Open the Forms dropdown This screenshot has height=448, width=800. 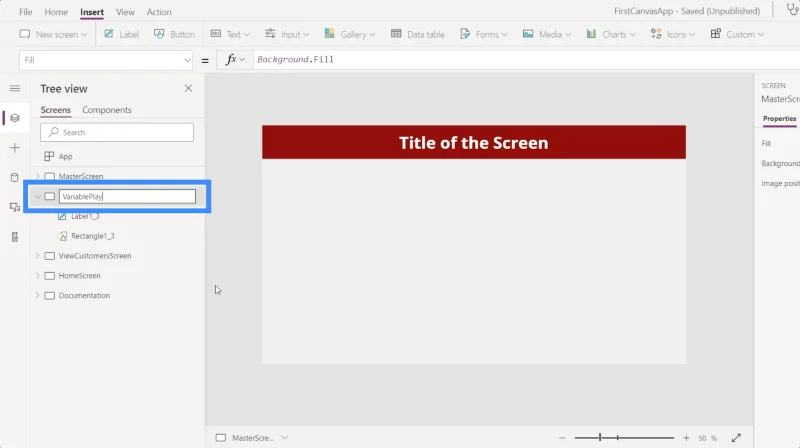click(484, 34)
